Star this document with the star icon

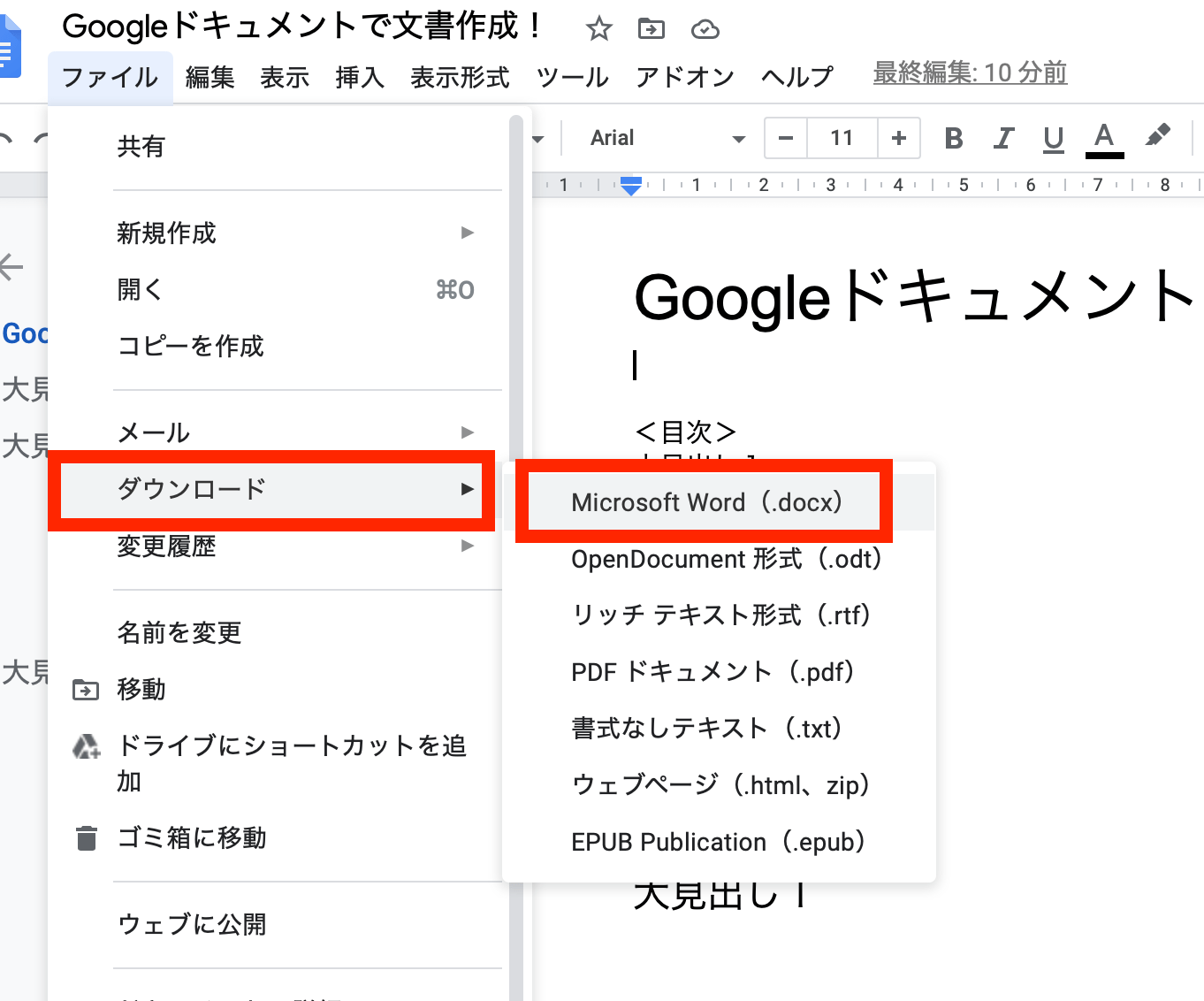pyautogui.click(x=598, y=29)
